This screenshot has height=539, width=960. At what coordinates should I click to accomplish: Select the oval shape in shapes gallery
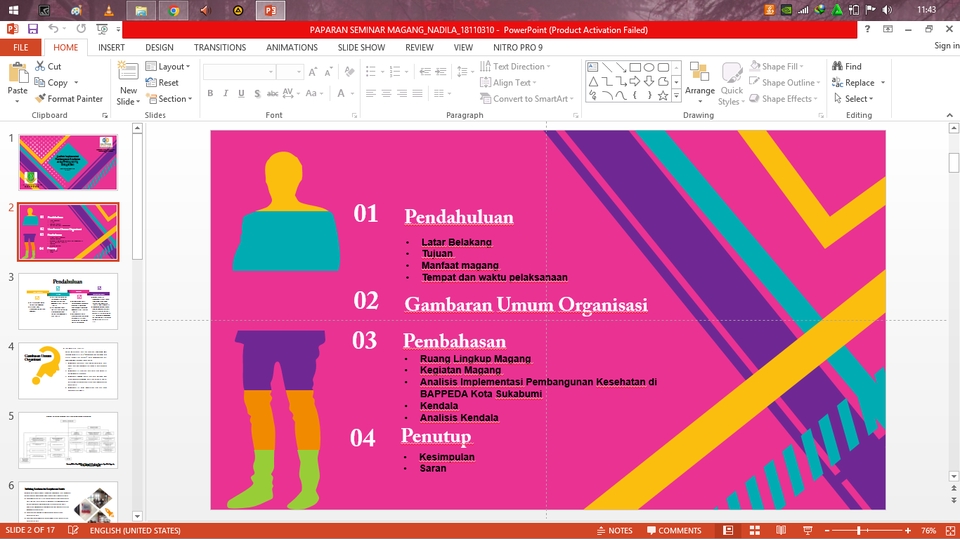coord(649,67)
